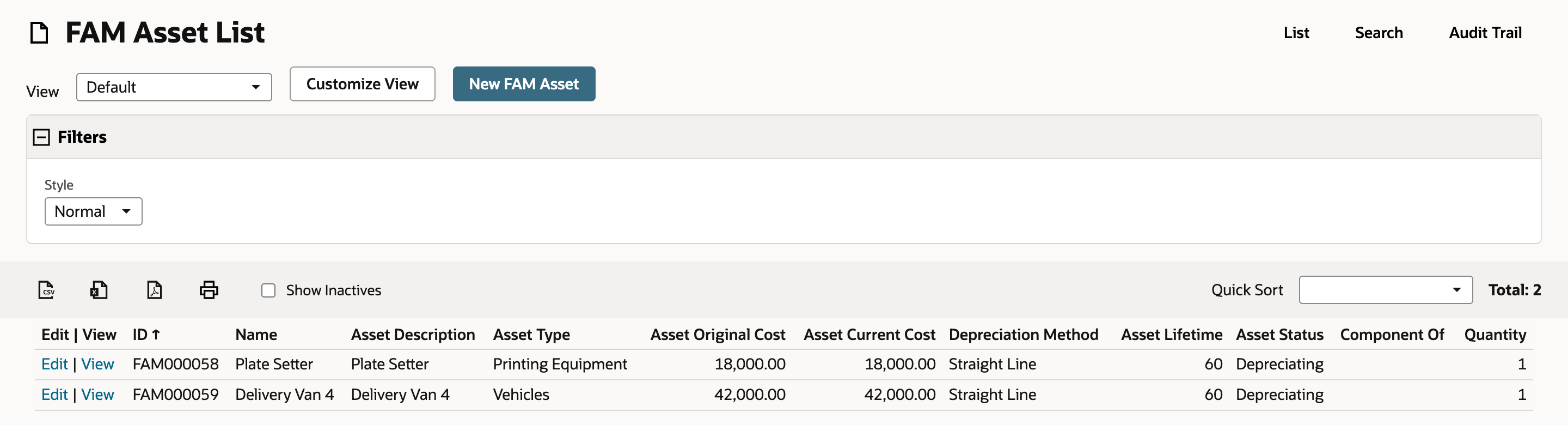1568x425 pixels.
Task: Sort by Asset Current Cost header
Action: [869, 334]
